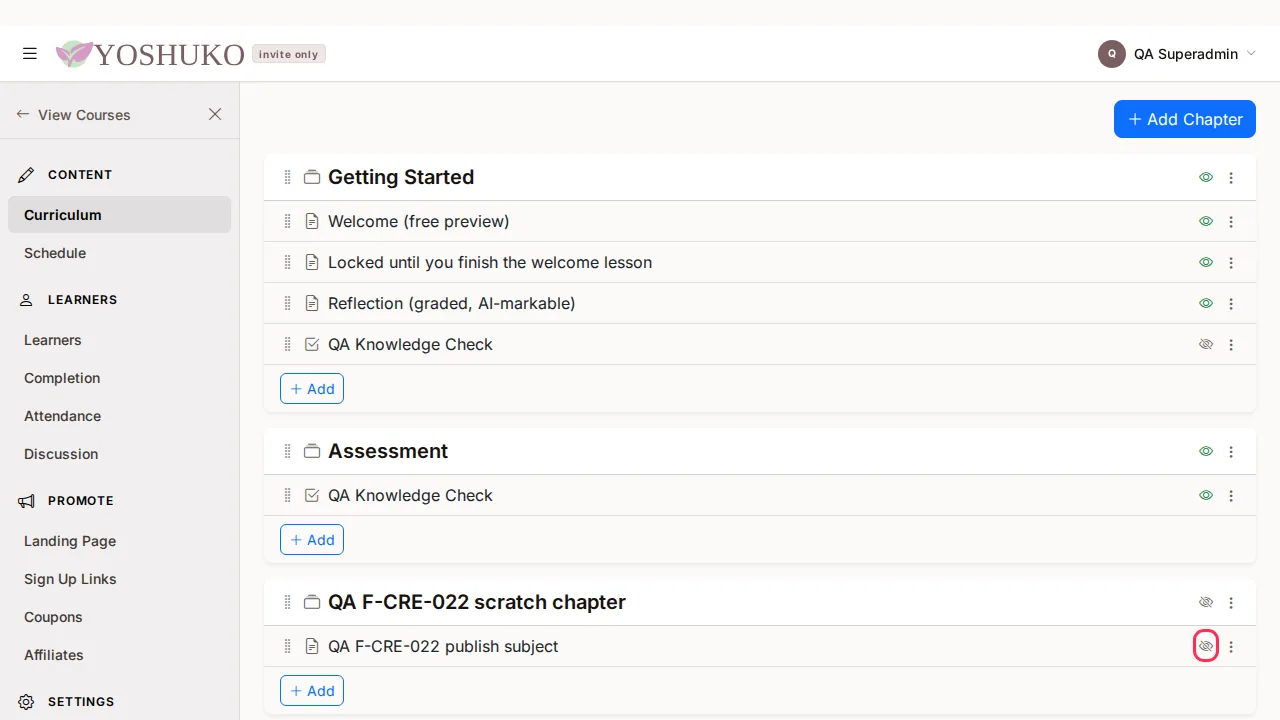This screenshot has height=720, width=1280.
Task: Click the drag handle of Assessment chapter
Action: tap(287, 451)
